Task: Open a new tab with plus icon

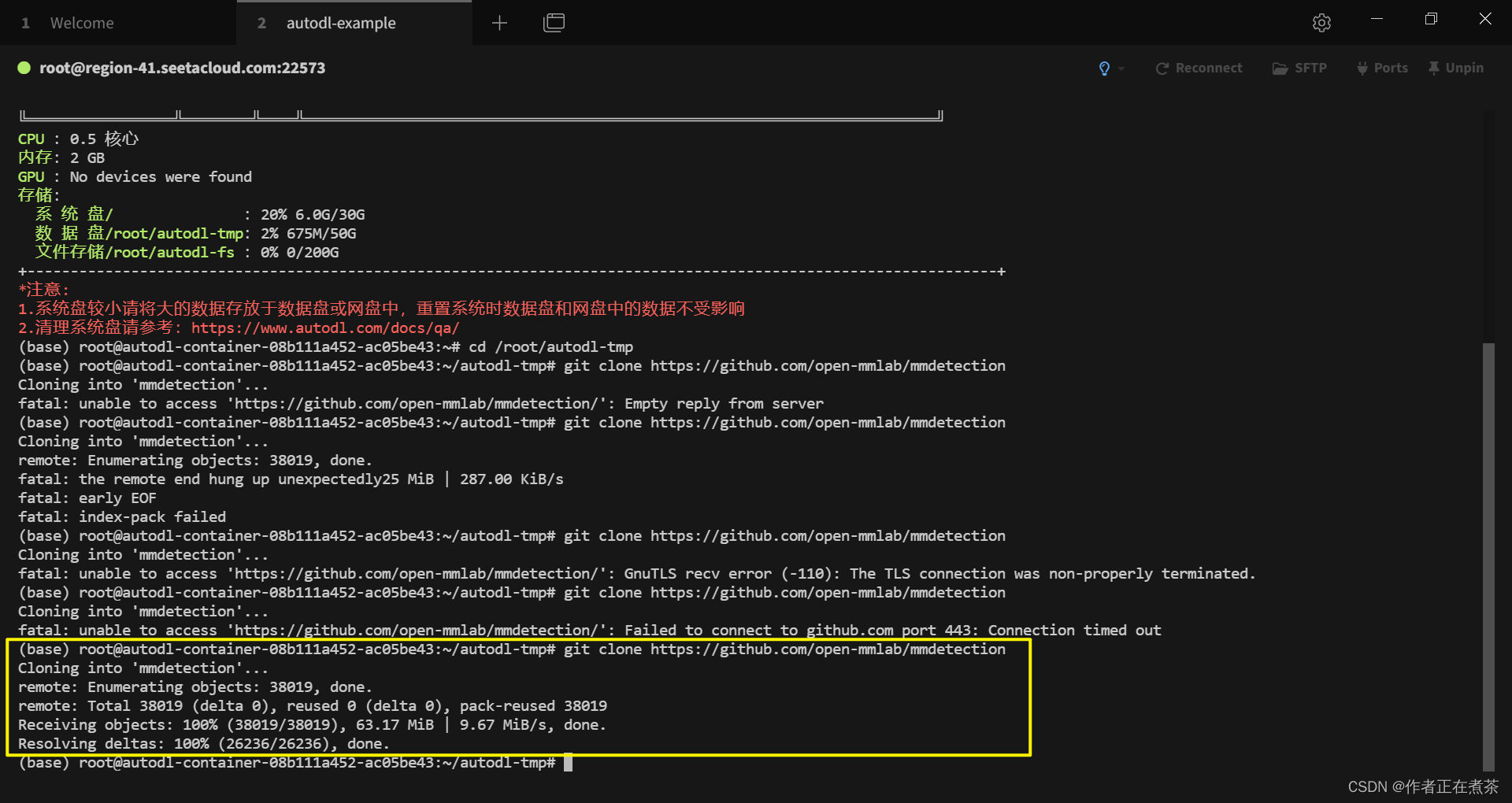Action: click(x=499, y=23)
